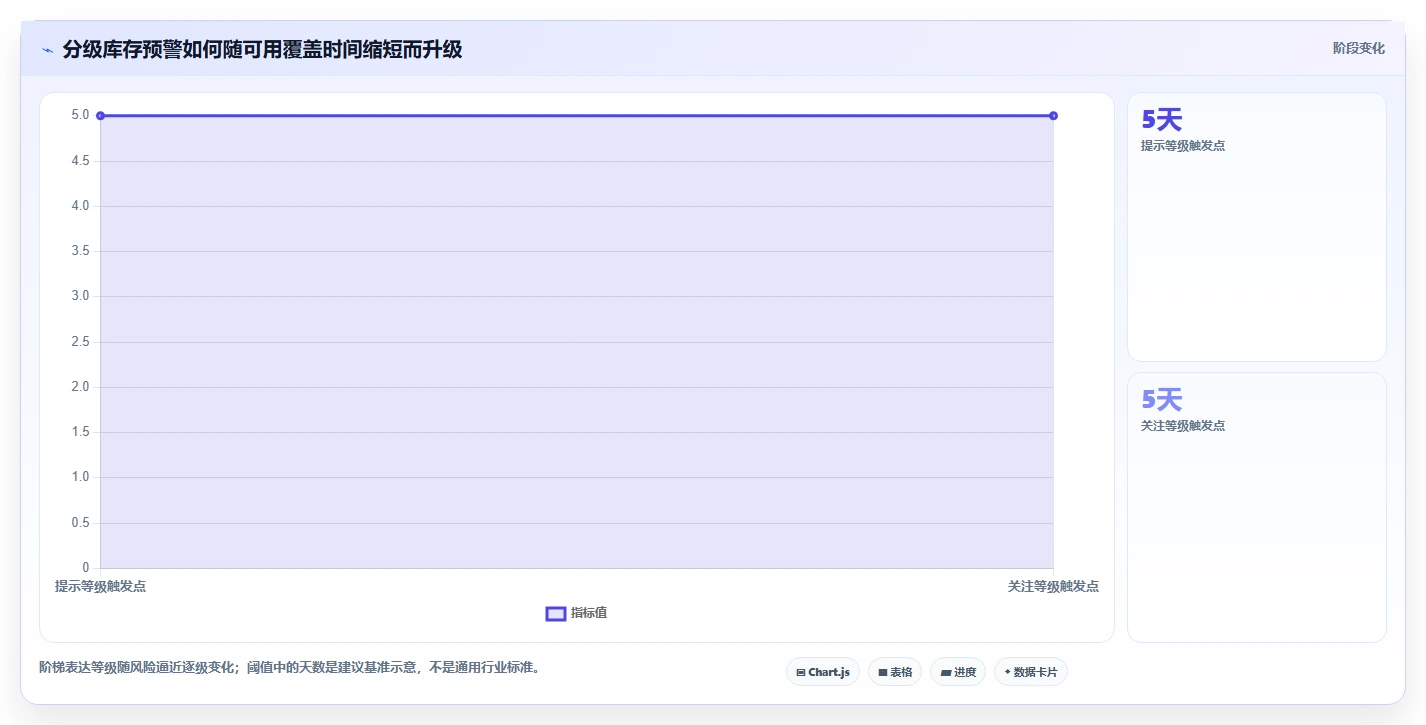The height and width of the screenshot is (725, 1426).
Task: Select the 进度 chip
Action: 958,672
